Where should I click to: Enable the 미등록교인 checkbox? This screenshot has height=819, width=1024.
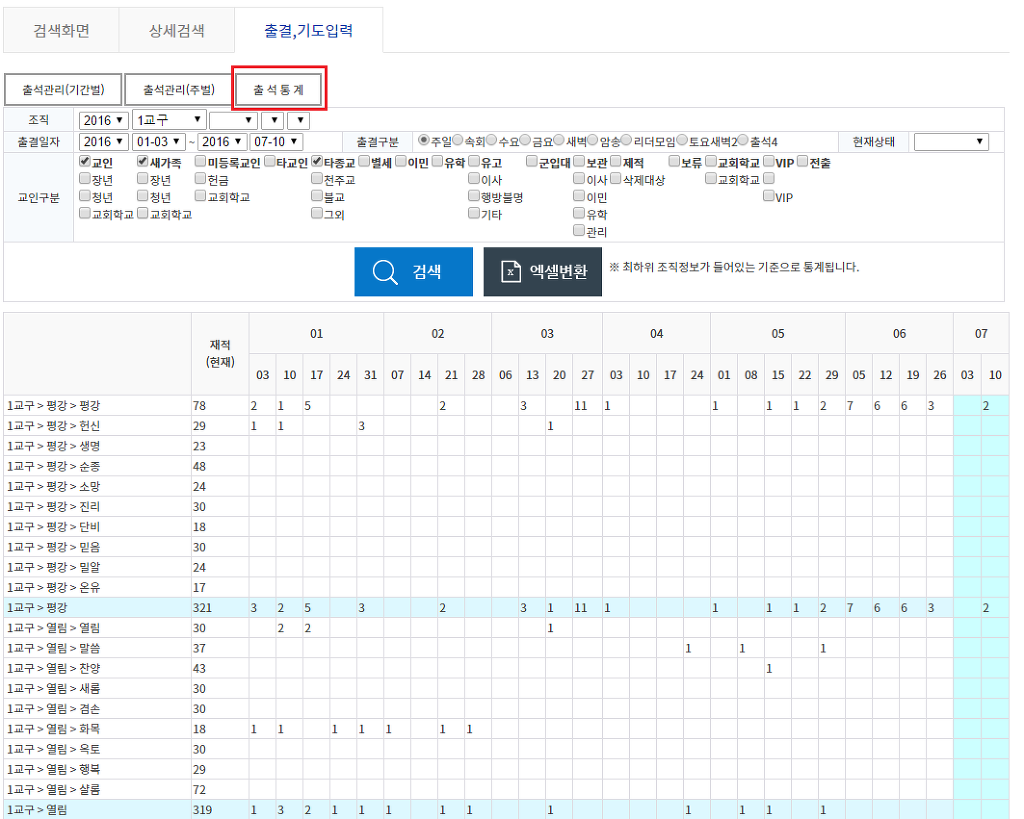[x=201, y=162]
